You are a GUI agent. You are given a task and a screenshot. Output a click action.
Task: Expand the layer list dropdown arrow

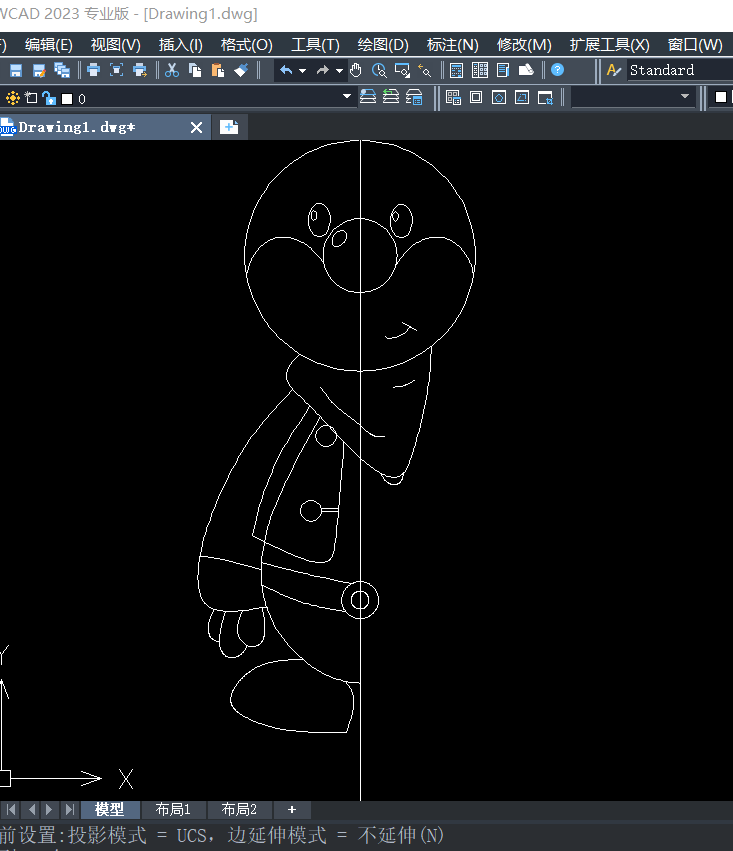tap(347, 97)
